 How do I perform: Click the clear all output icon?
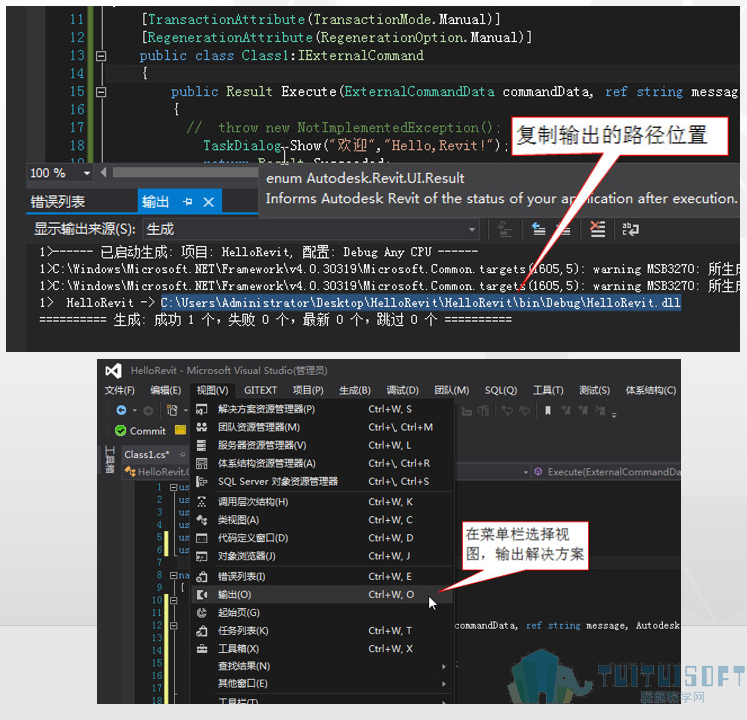597,230
